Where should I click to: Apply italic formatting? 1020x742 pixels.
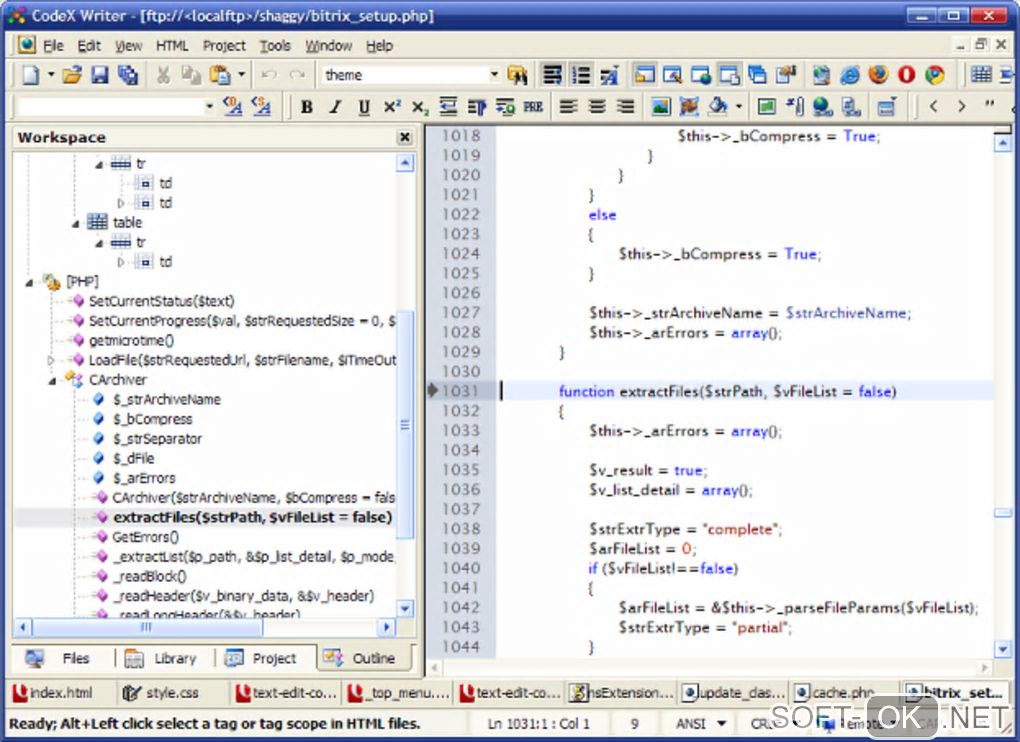pyautogui.click(x=335, y=107)
